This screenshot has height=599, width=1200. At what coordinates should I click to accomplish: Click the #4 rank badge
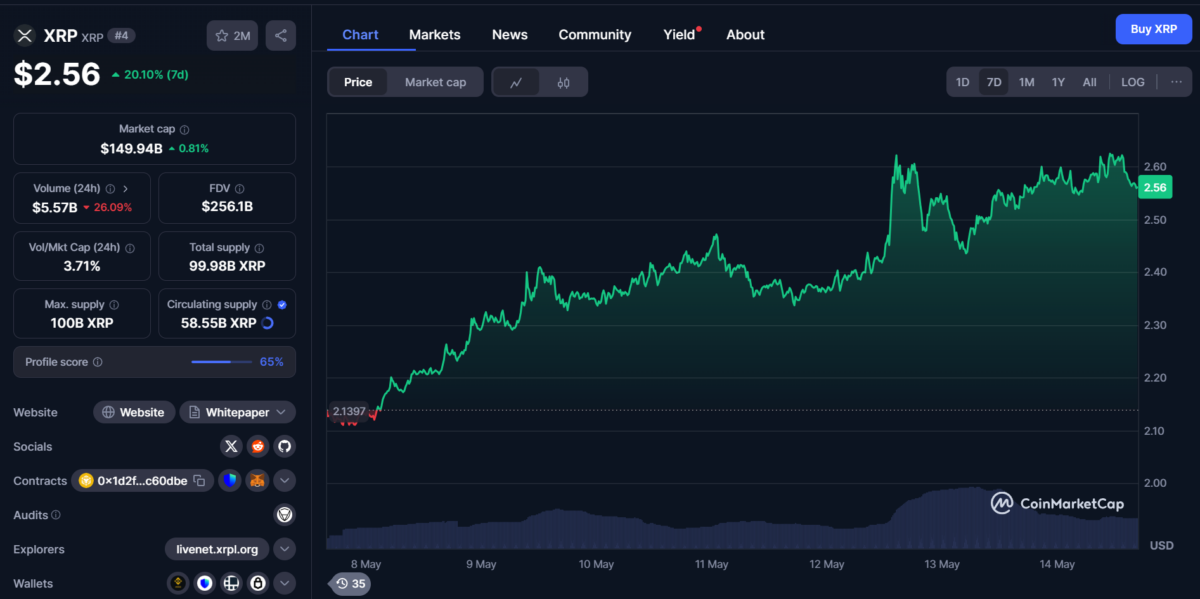click(121, 36)
